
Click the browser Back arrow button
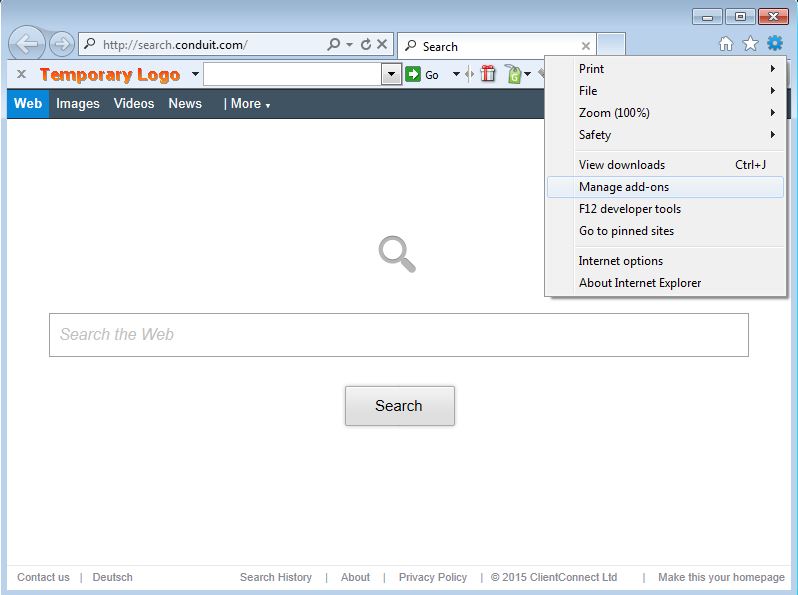(x=27, y=44)
